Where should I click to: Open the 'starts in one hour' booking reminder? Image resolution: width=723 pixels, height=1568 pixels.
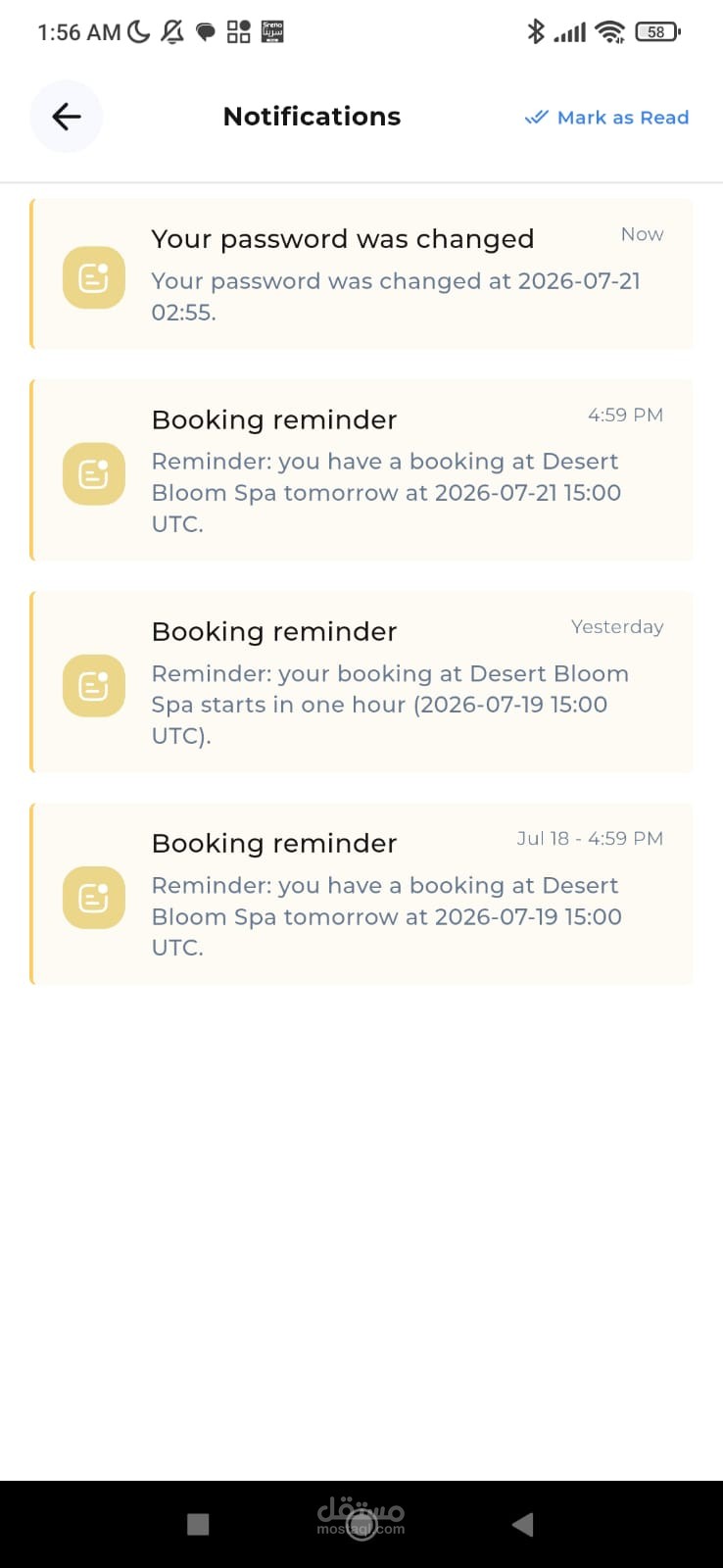pos(361,682)
